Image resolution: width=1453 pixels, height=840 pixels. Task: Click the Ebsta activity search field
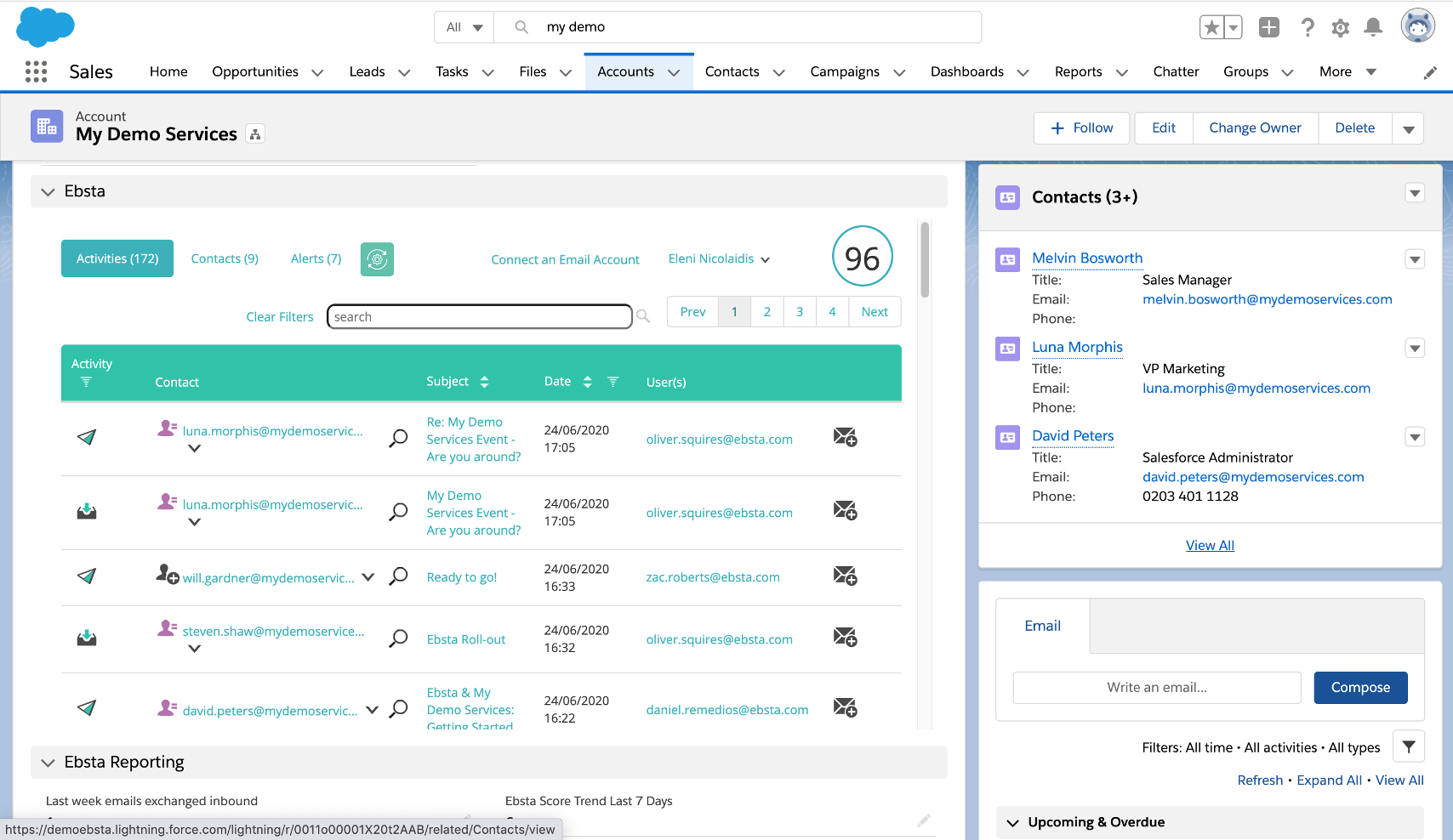[x=479, y=317]
